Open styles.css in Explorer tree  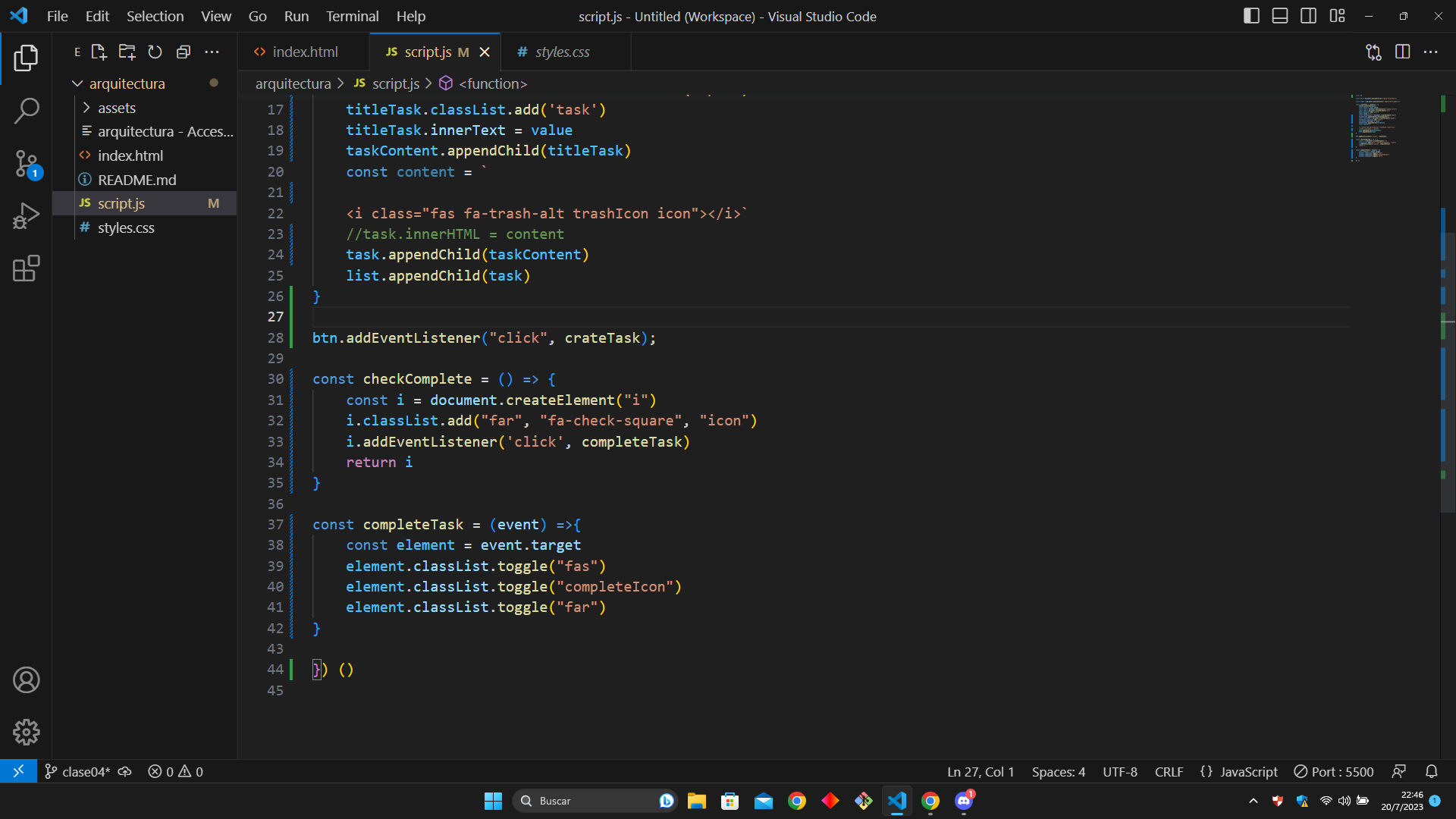(x=144, y=227)
